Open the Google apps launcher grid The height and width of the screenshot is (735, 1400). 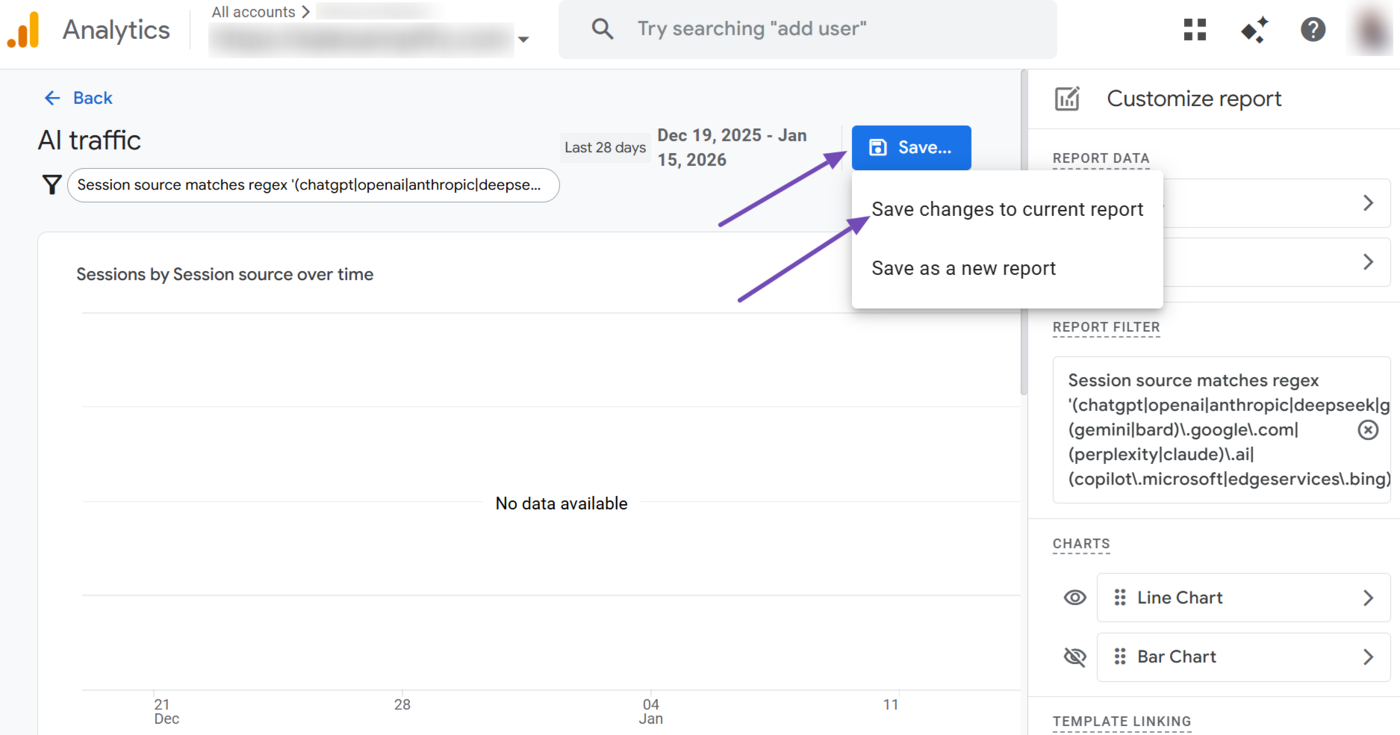point(1194,29)
